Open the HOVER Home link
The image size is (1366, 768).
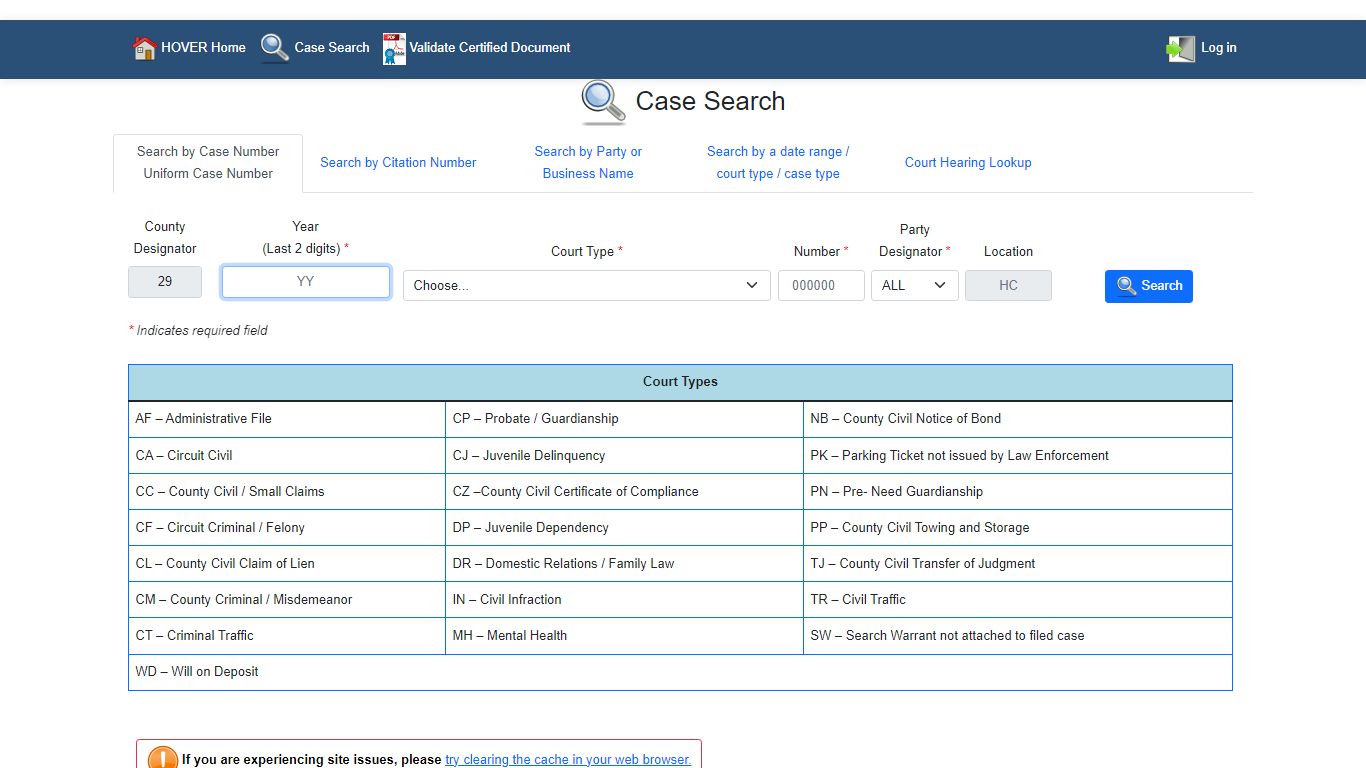pyautogui.click(x=203, y=47)
